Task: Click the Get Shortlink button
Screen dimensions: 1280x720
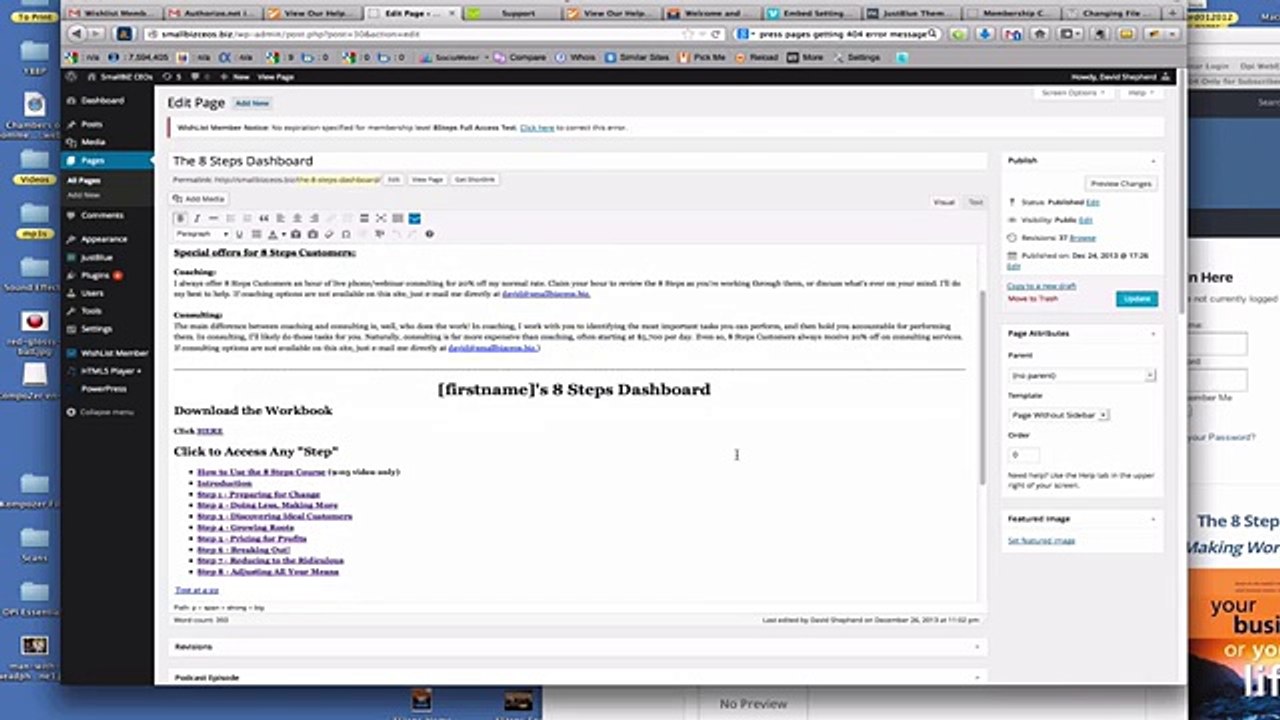Action: coord(475,179)
